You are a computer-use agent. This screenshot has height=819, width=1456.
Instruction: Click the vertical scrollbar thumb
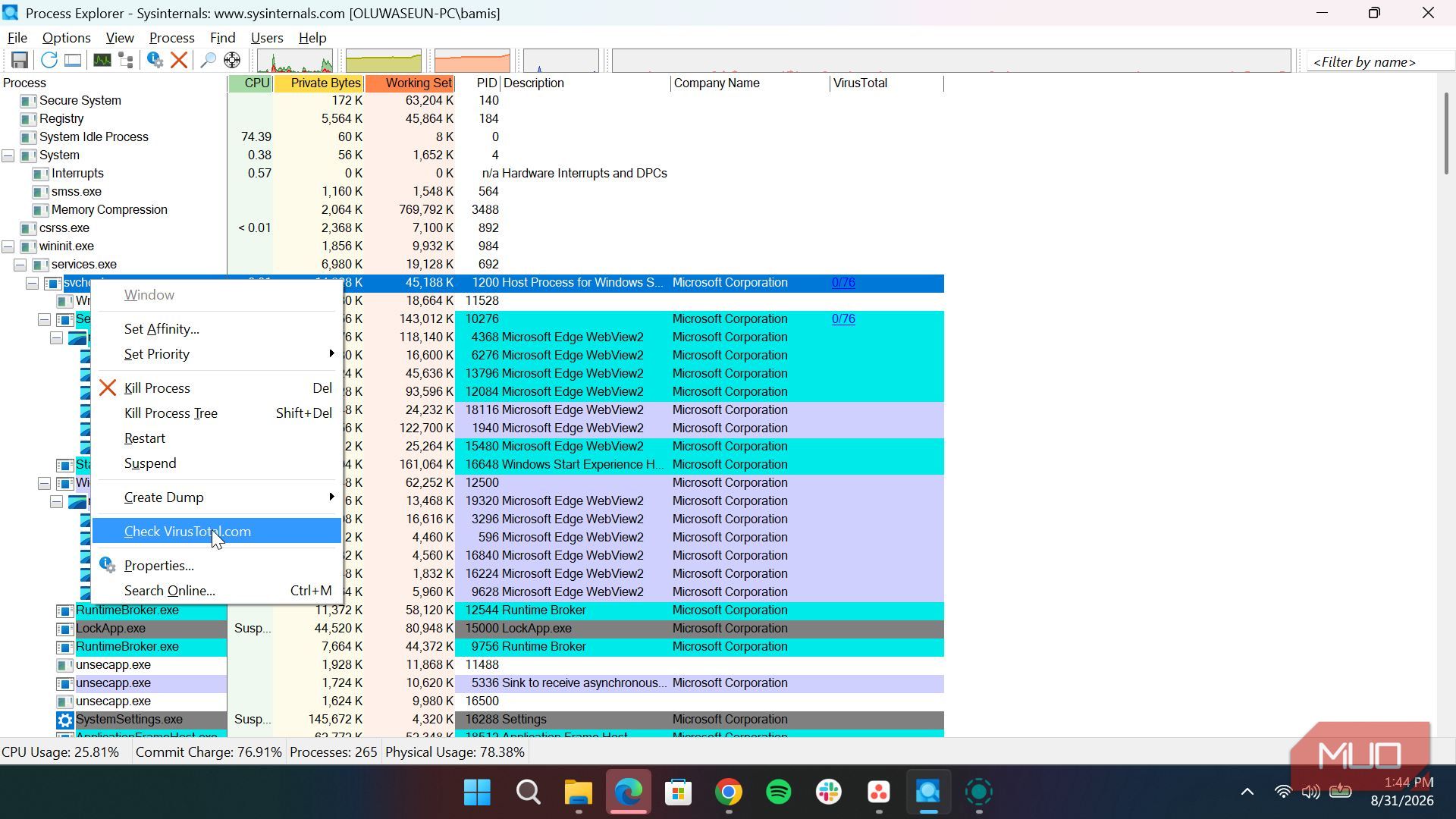coord(1446,133)
